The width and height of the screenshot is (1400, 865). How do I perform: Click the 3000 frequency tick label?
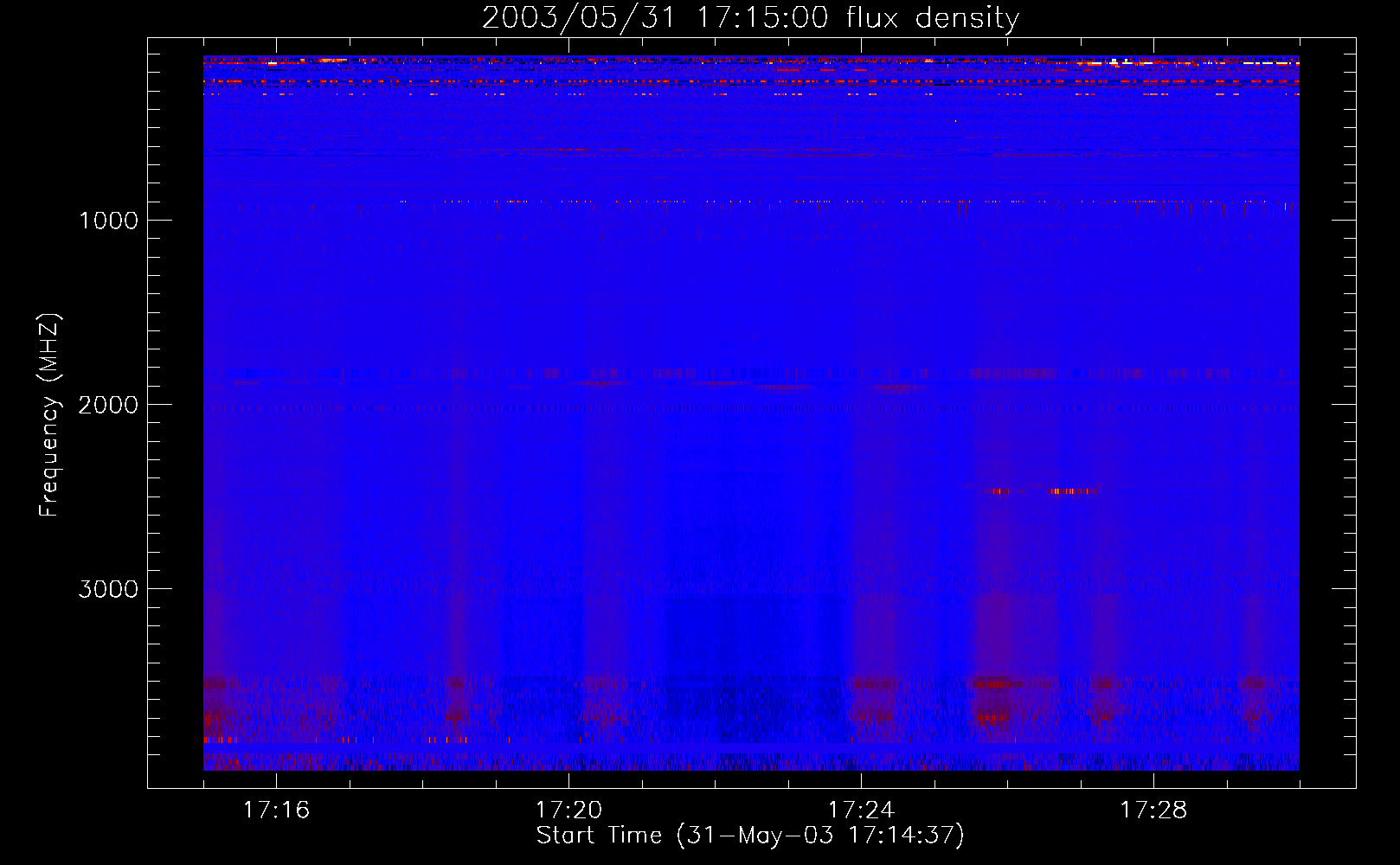tap(108, 589)
